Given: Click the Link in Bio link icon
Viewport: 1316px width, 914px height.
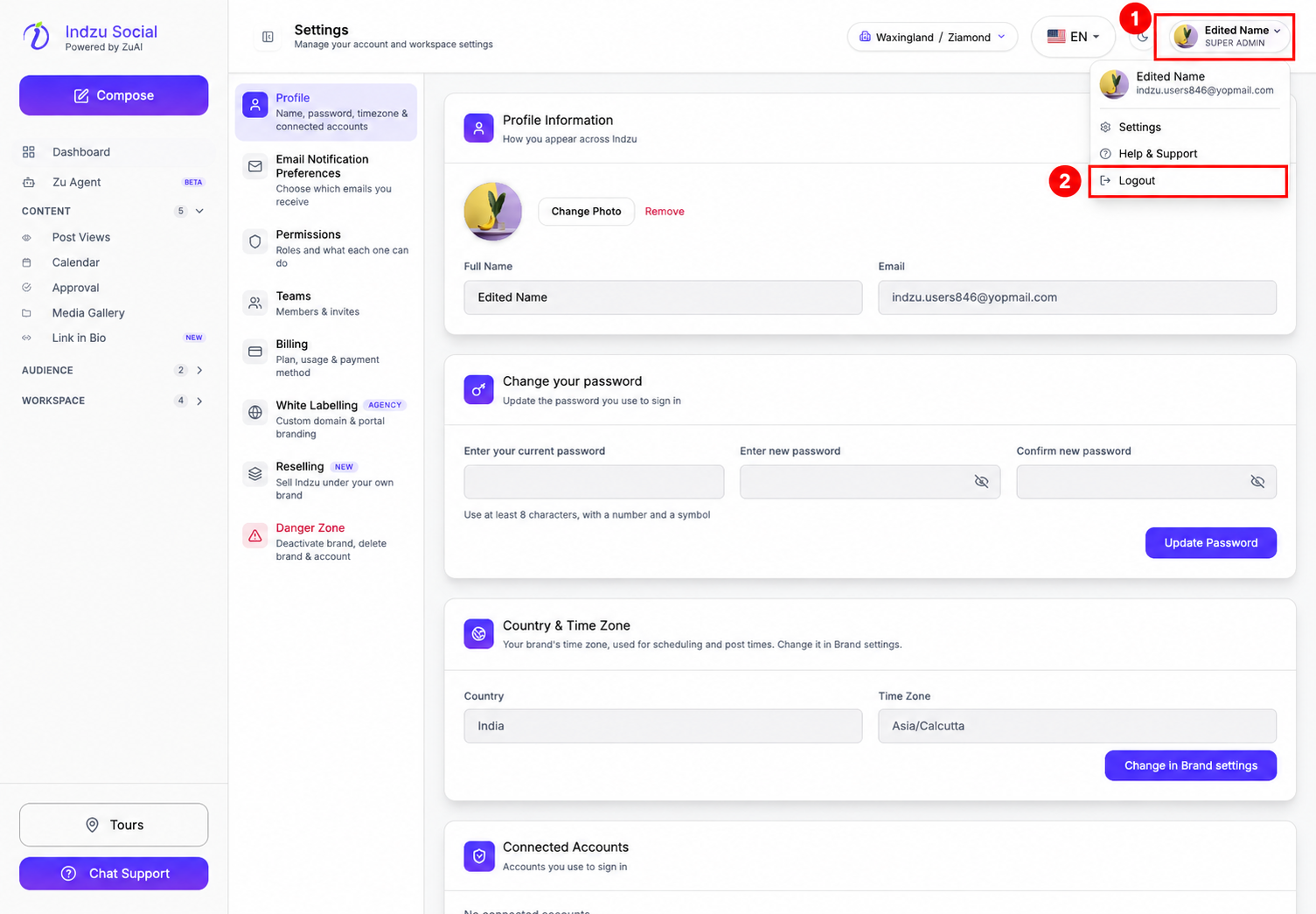Looking at the screenshot, I should click(26, 338).
